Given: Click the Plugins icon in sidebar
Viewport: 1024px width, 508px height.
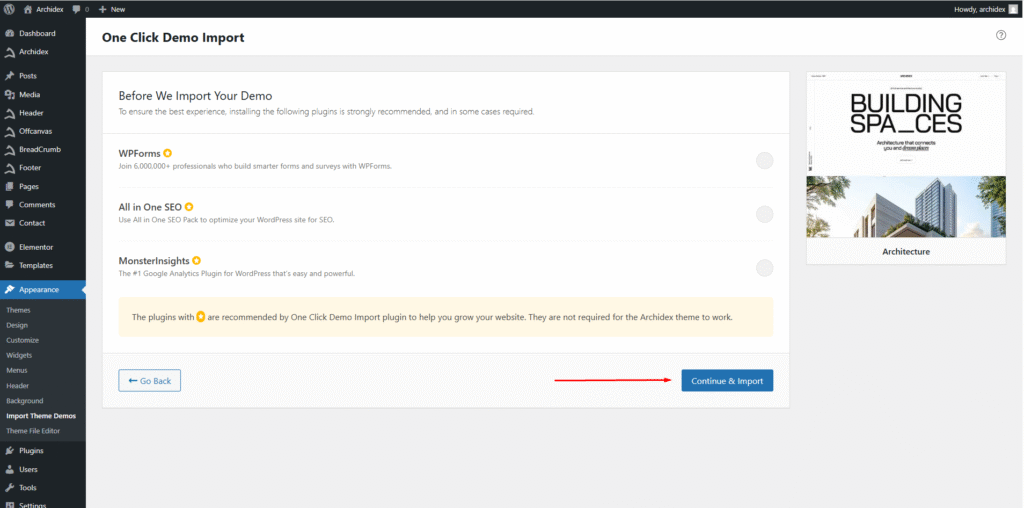Looking at the screenshot, I should click(x=10, y=450).
